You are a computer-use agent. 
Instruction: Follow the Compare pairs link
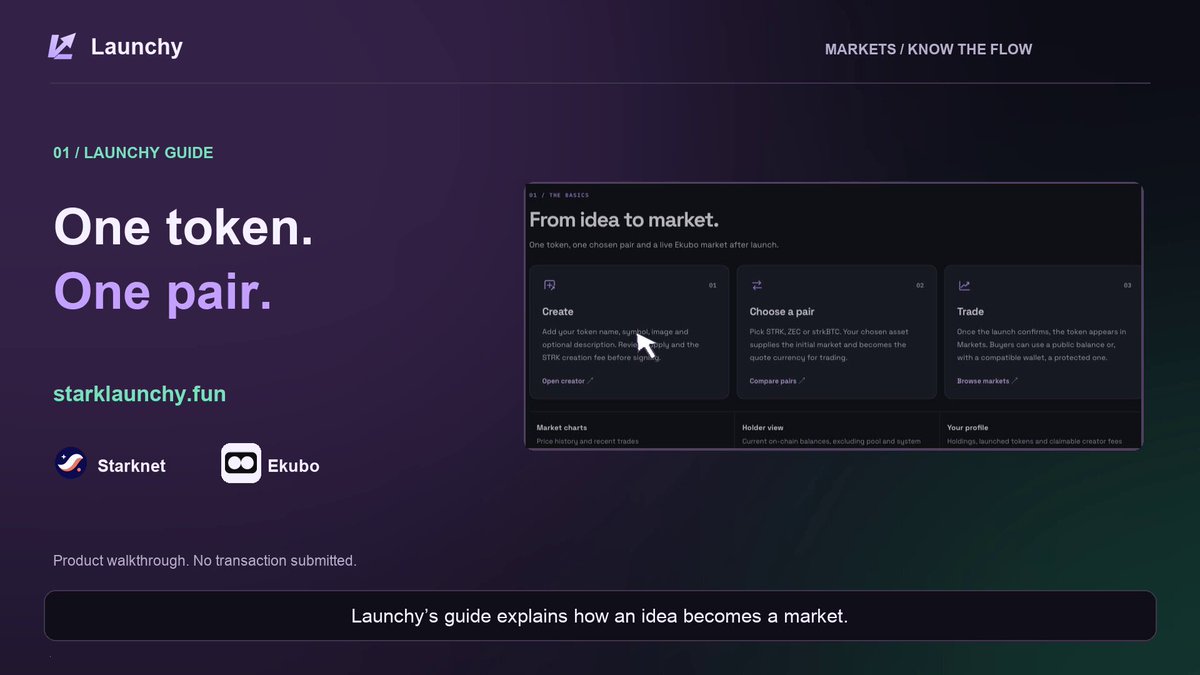point(778,381)
